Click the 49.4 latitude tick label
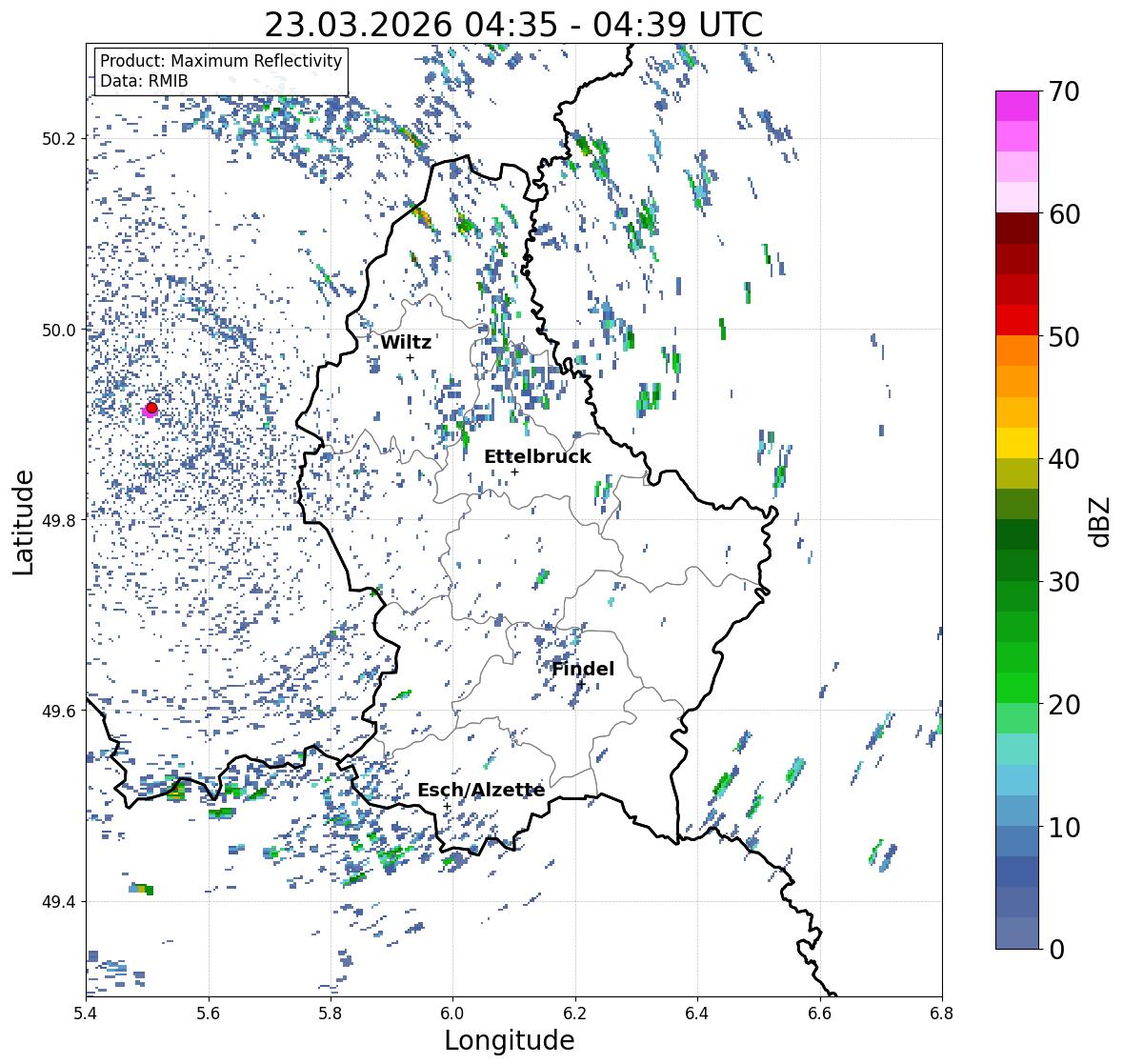Screen dimensions: 1123x1064 click(59, 902)
